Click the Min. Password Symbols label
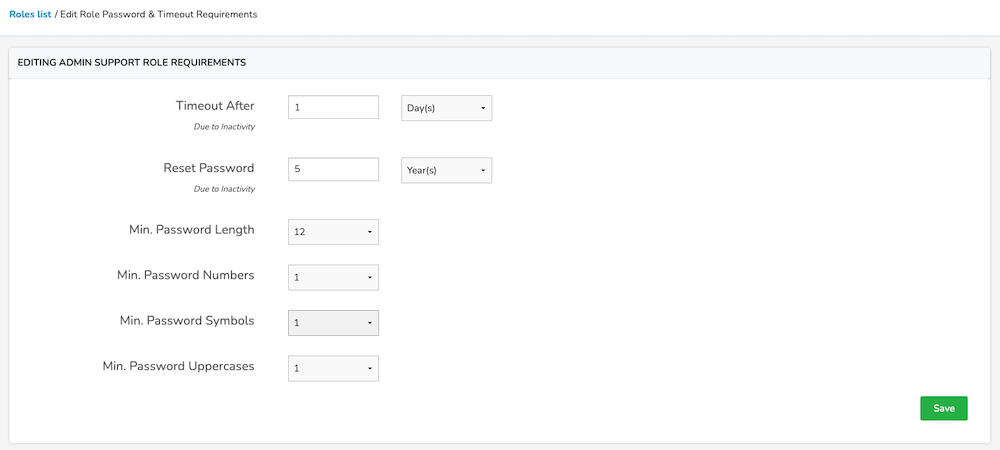 pos(188,321)
